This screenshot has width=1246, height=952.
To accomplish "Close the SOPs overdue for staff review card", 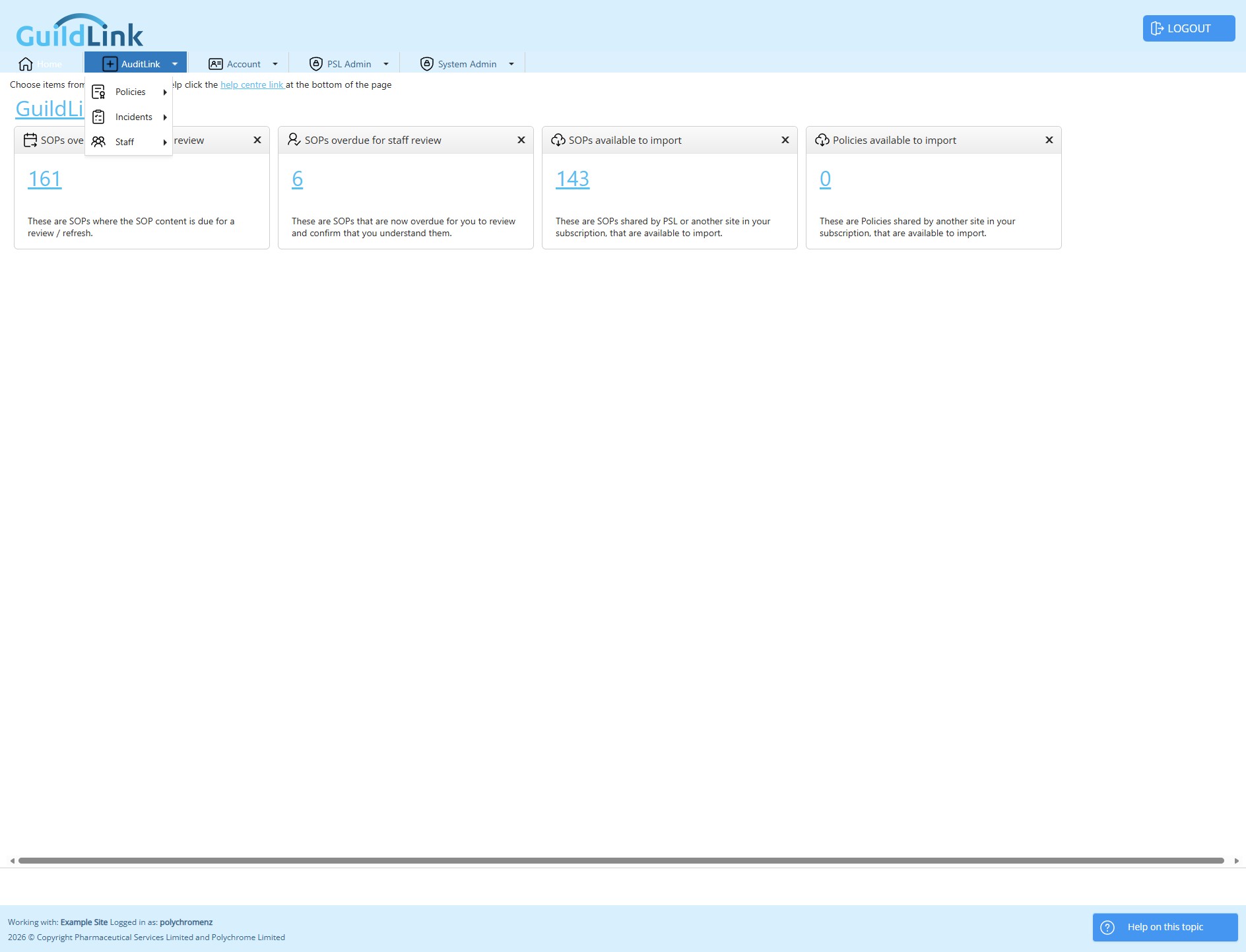I will pyautogui.click(x=521, y=140).
